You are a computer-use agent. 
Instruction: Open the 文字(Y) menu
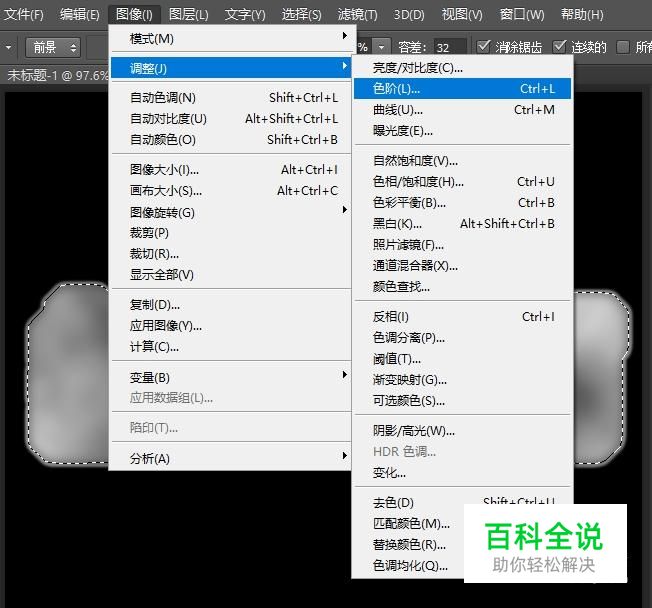245,15
